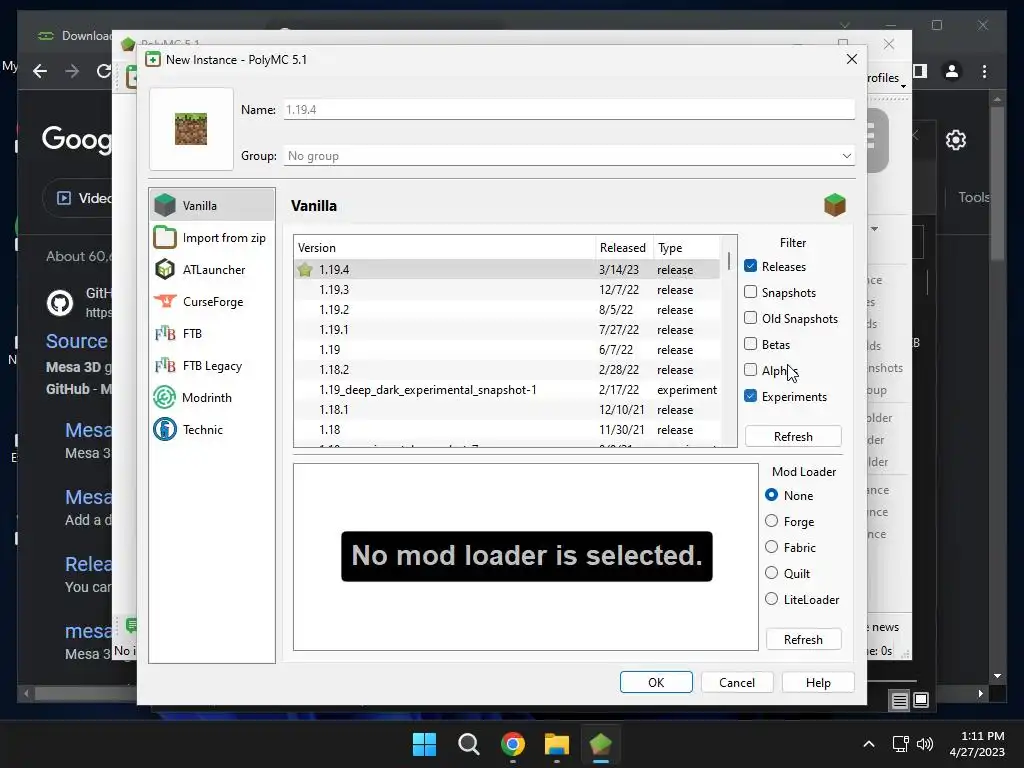
Task: Refresh the mod loader list
Action: 803,639
